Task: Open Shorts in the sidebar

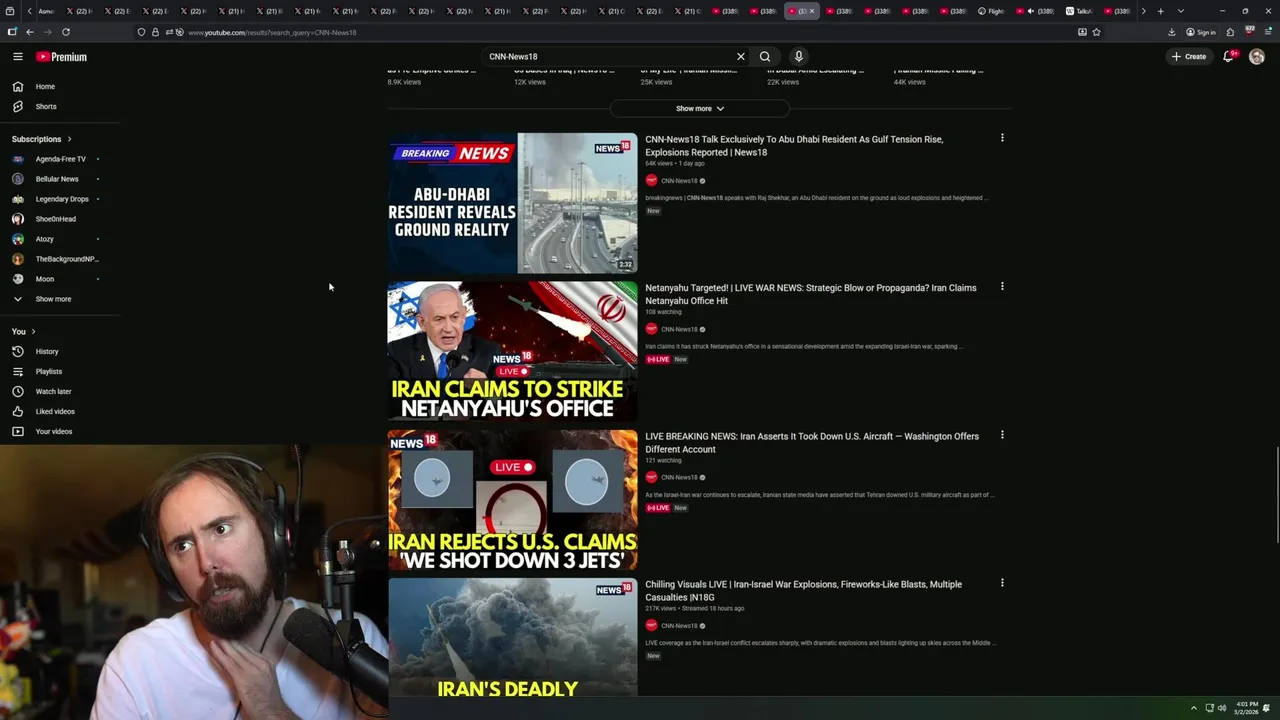Action: [46, 107]
